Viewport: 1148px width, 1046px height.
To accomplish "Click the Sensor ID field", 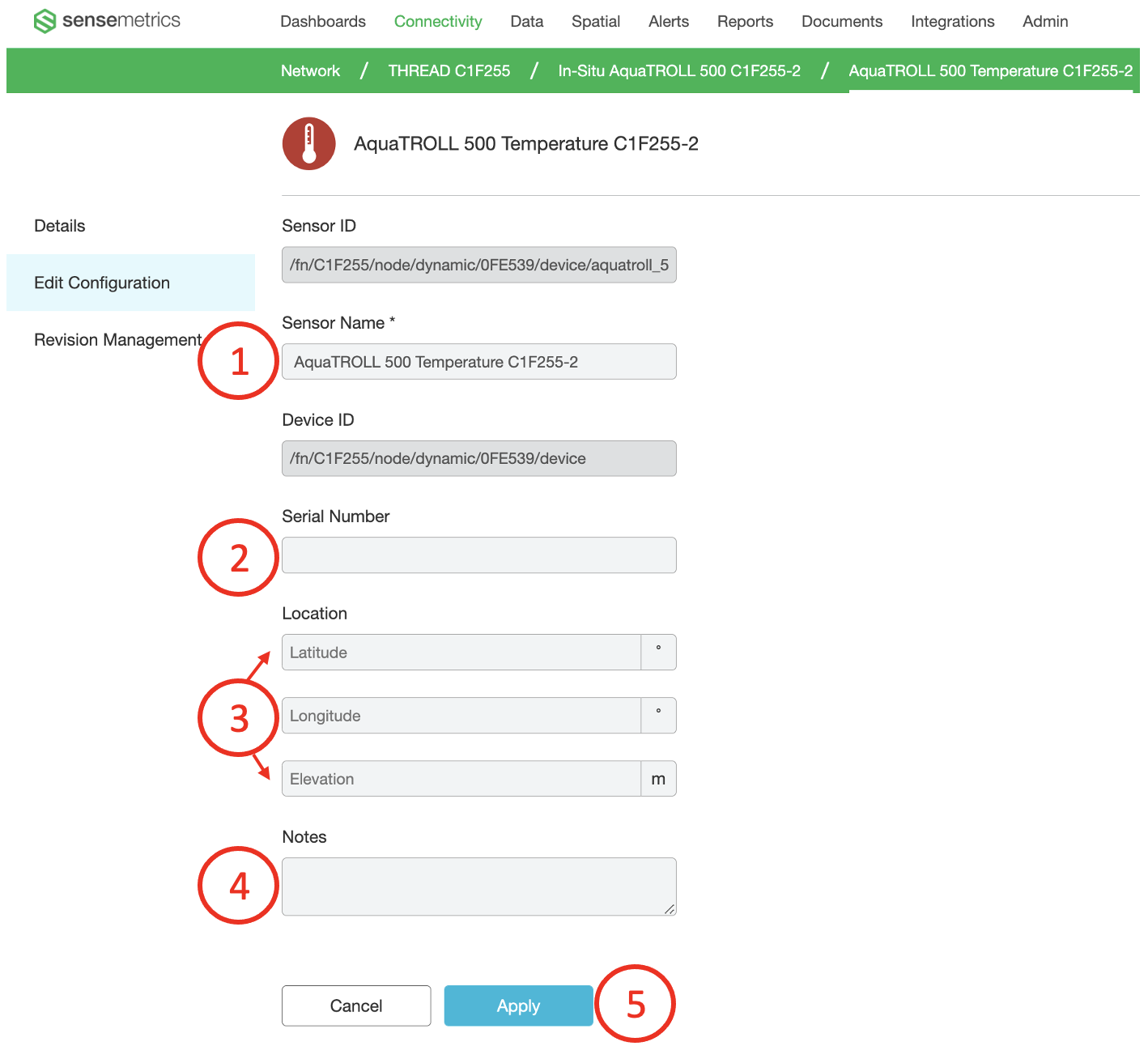I will 479,265.
